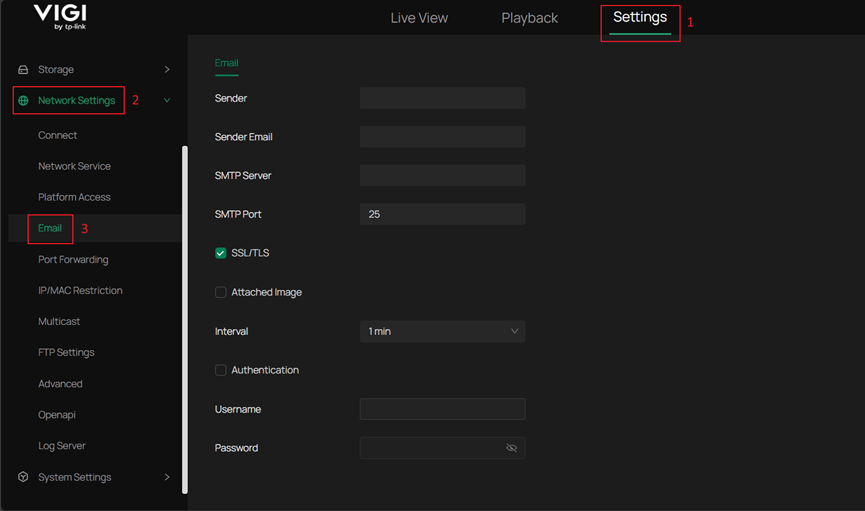Toggle password visibility eye icon

[x=511, y=448]
